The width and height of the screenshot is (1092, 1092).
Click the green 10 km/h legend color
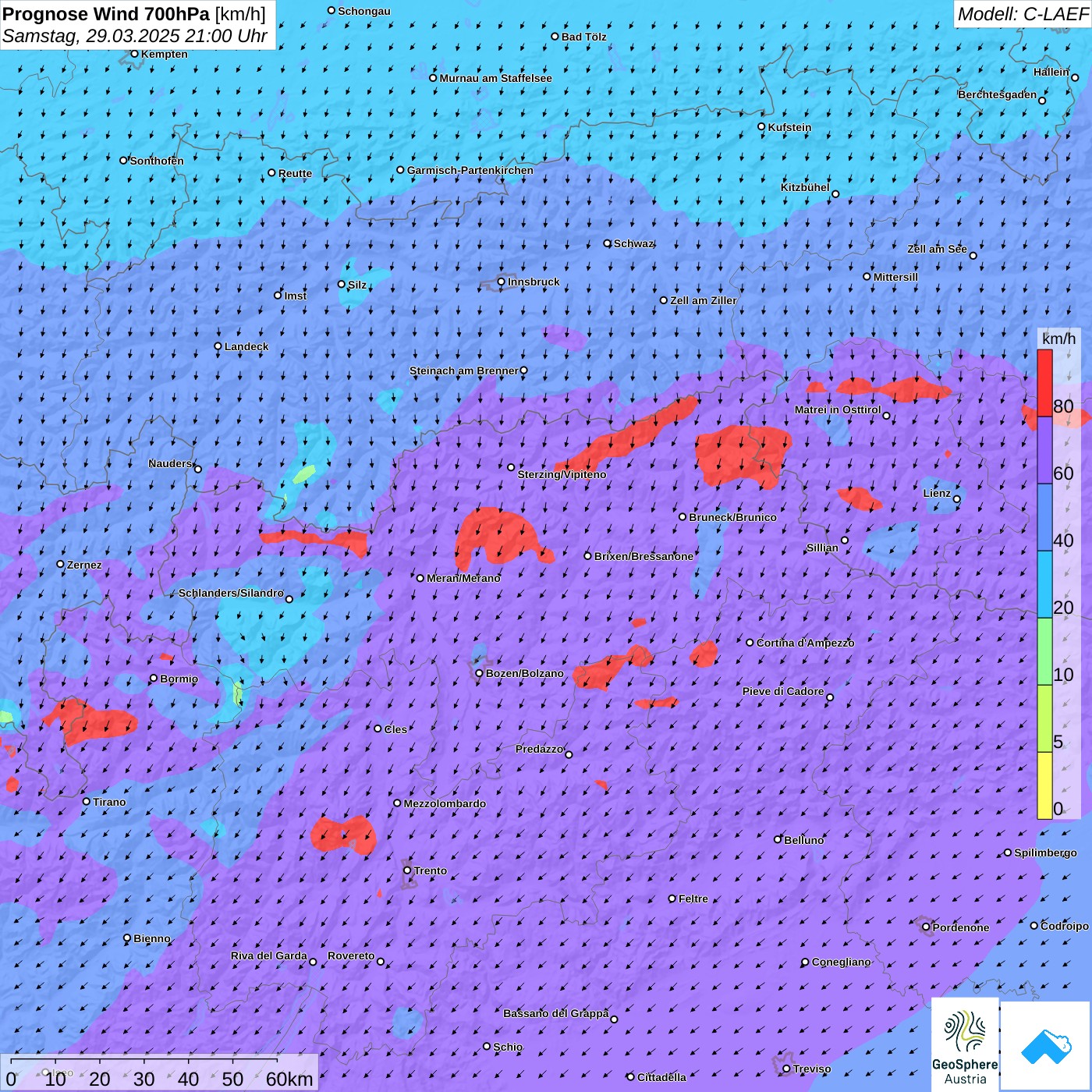1044,651
